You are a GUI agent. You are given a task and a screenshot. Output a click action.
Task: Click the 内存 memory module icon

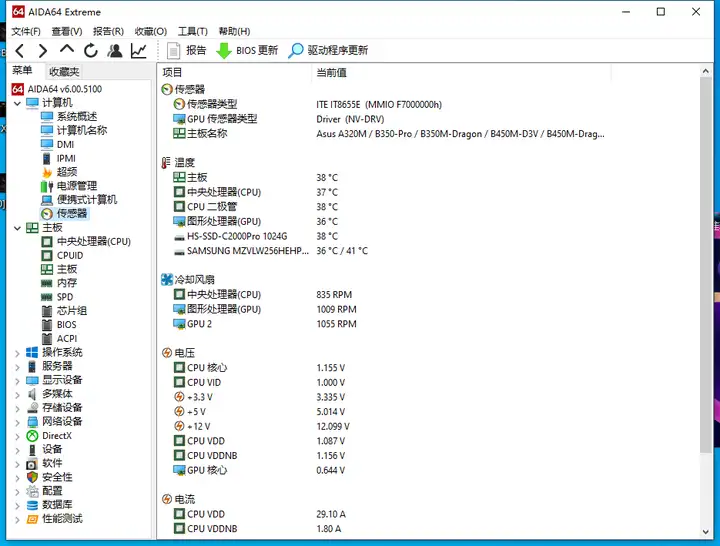47,283
